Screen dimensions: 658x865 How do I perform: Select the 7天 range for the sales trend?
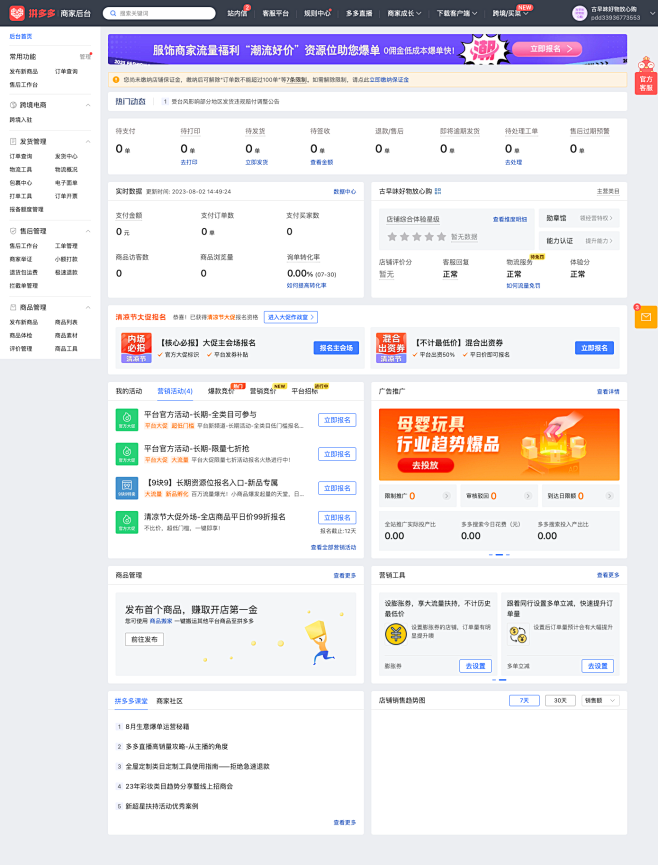pos(524,701)
